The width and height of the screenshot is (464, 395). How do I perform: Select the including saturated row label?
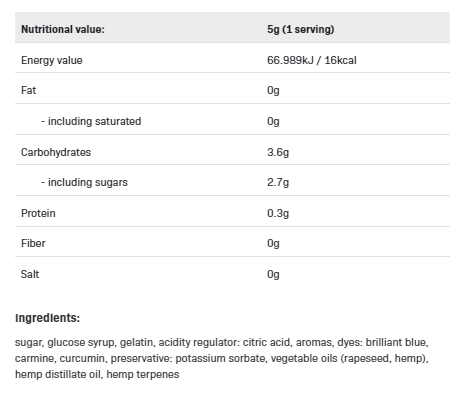pyautogui.click(x=91, y=121)
